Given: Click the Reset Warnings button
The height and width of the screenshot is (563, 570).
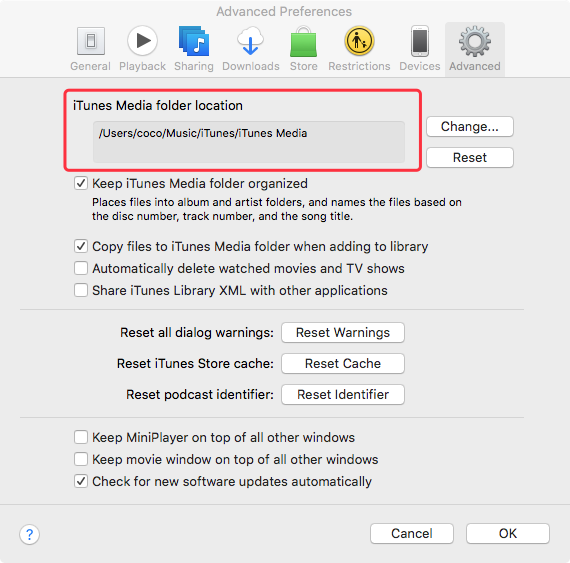Looking at the screenshot, I should (x=343, y=333).
